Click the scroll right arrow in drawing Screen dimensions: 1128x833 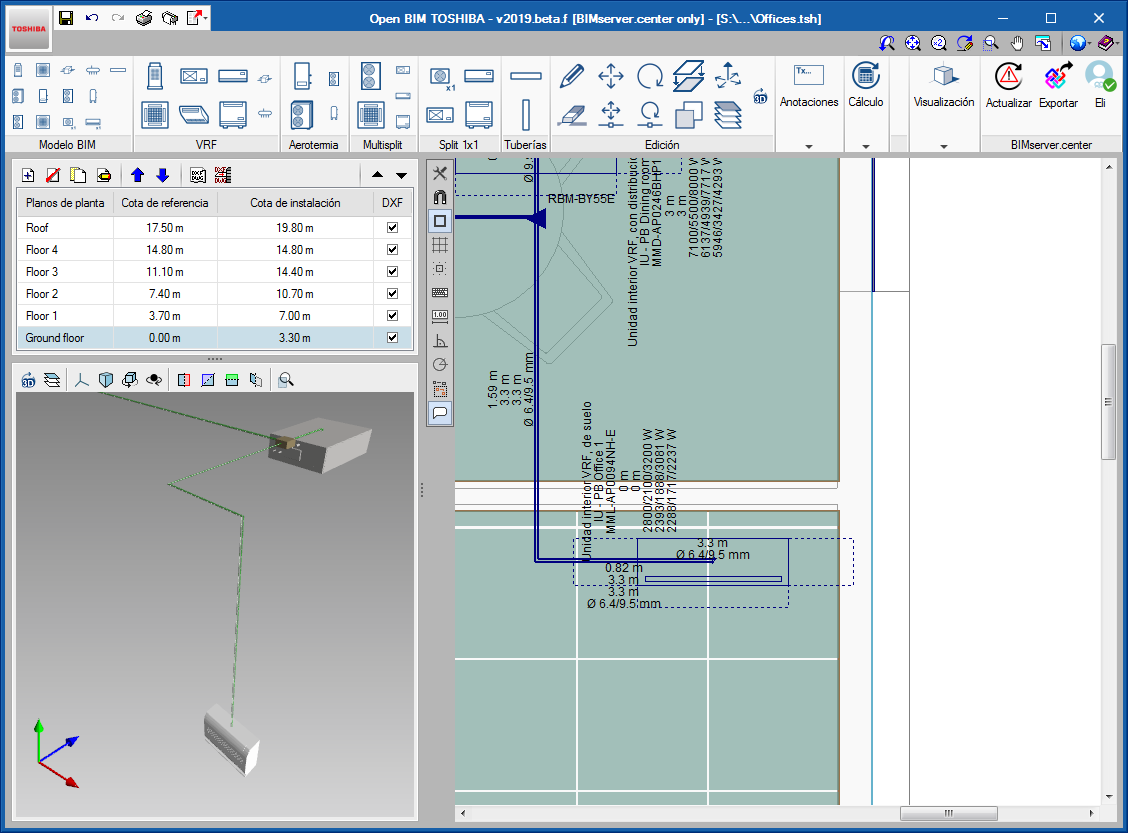[1091, 813]
